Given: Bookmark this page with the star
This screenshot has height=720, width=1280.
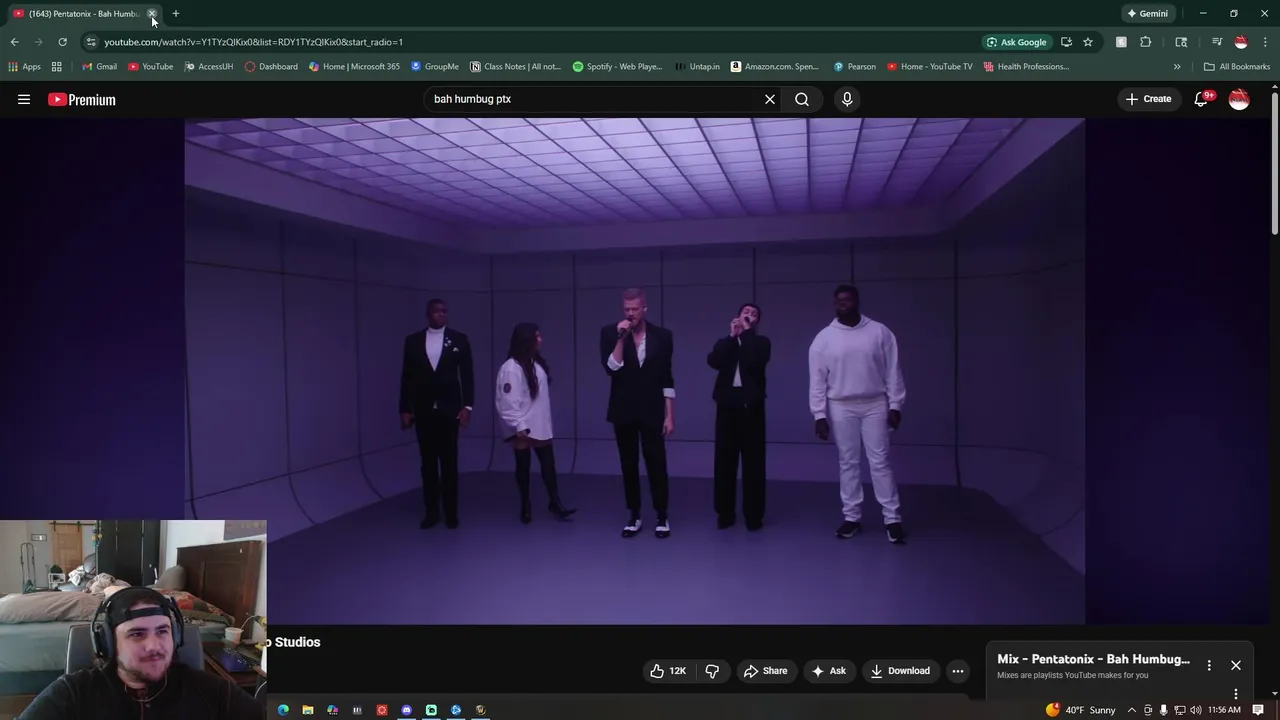Looking at the screenshot, I should [x=1088, y=42].
